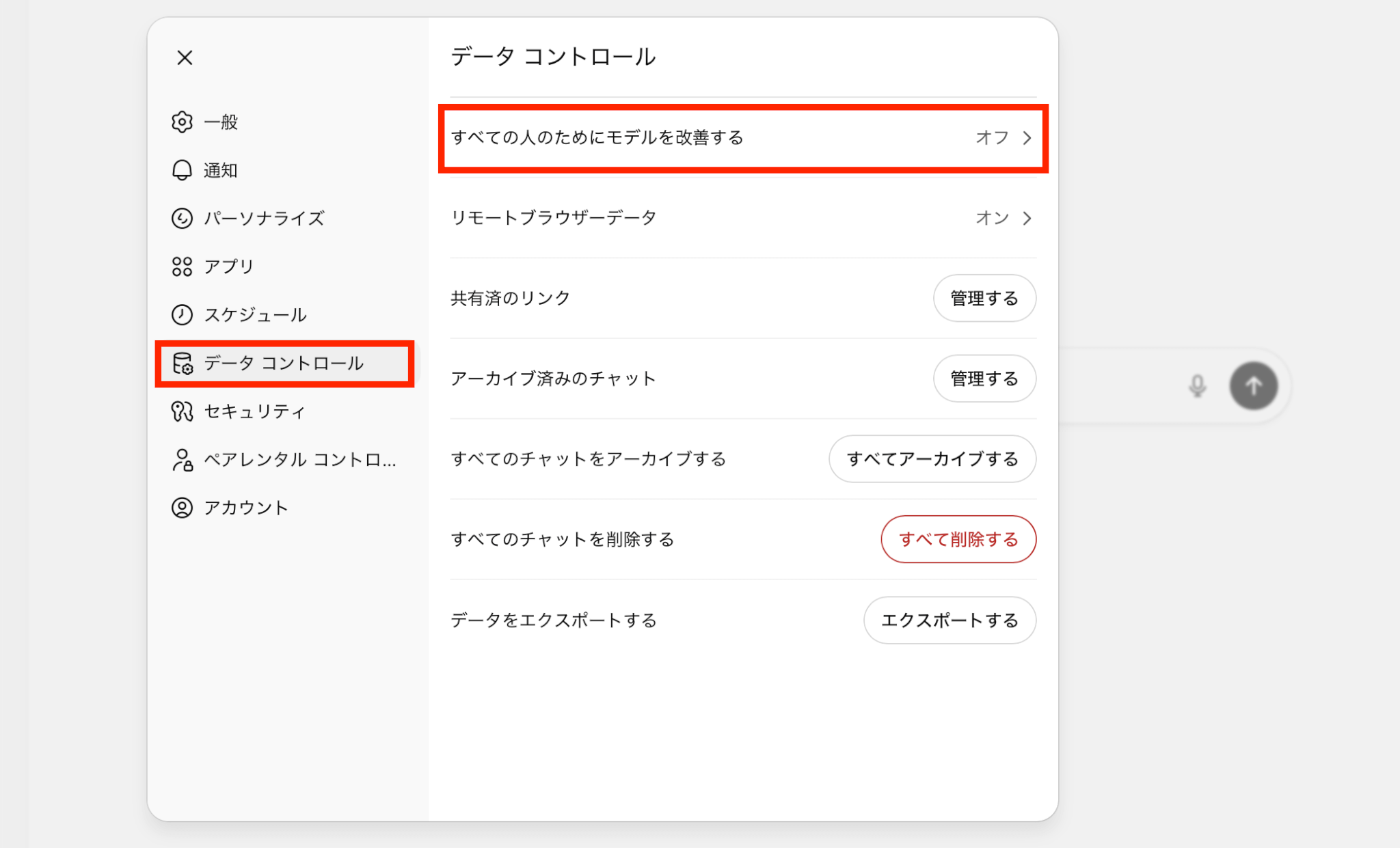Click the パーソナライズ sidebar icon
Screen dimensions: 1400x848
pos(182,218)
